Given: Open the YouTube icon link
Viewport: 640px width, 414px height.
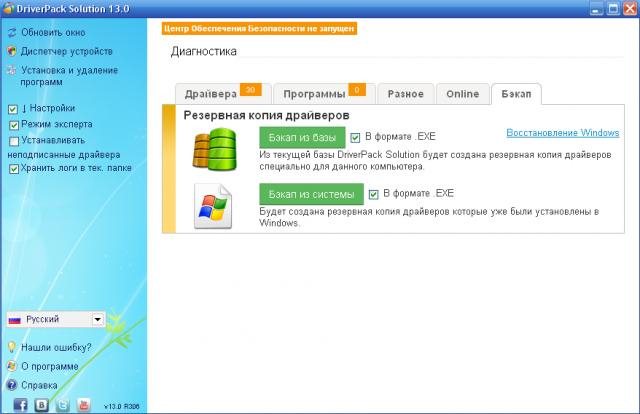Looking at the screenshot, I should pyautogui.click(x=84, y=405).
